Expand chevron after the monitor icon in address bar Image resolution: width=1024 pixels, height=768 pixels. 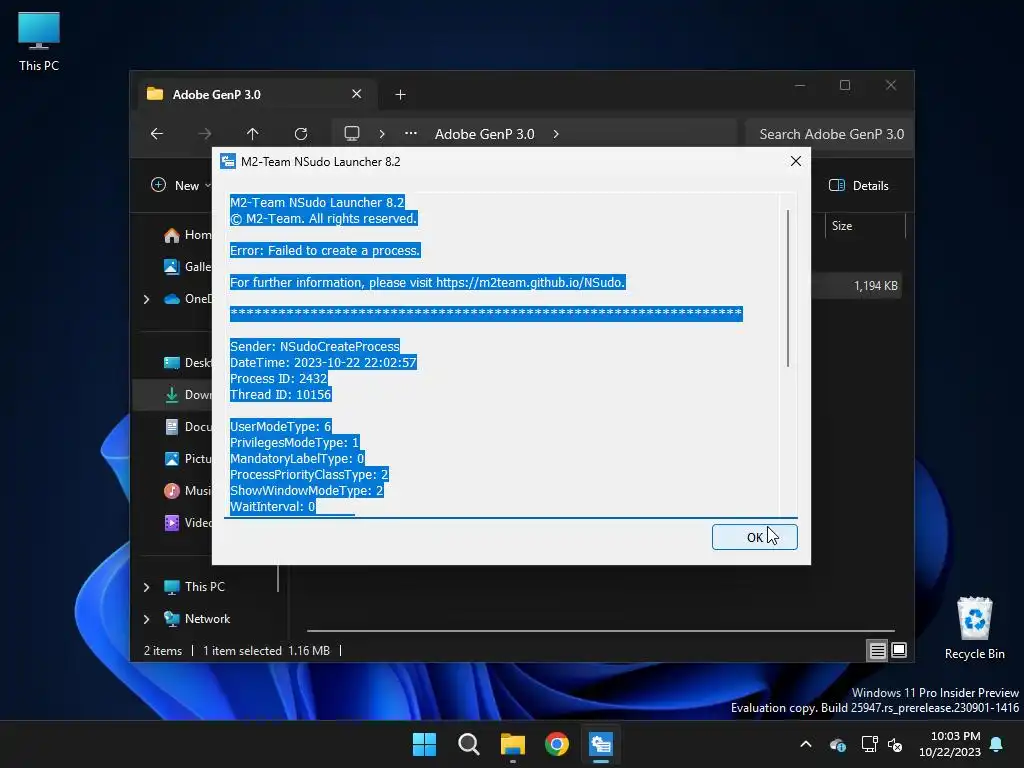(x=382, y=134)
